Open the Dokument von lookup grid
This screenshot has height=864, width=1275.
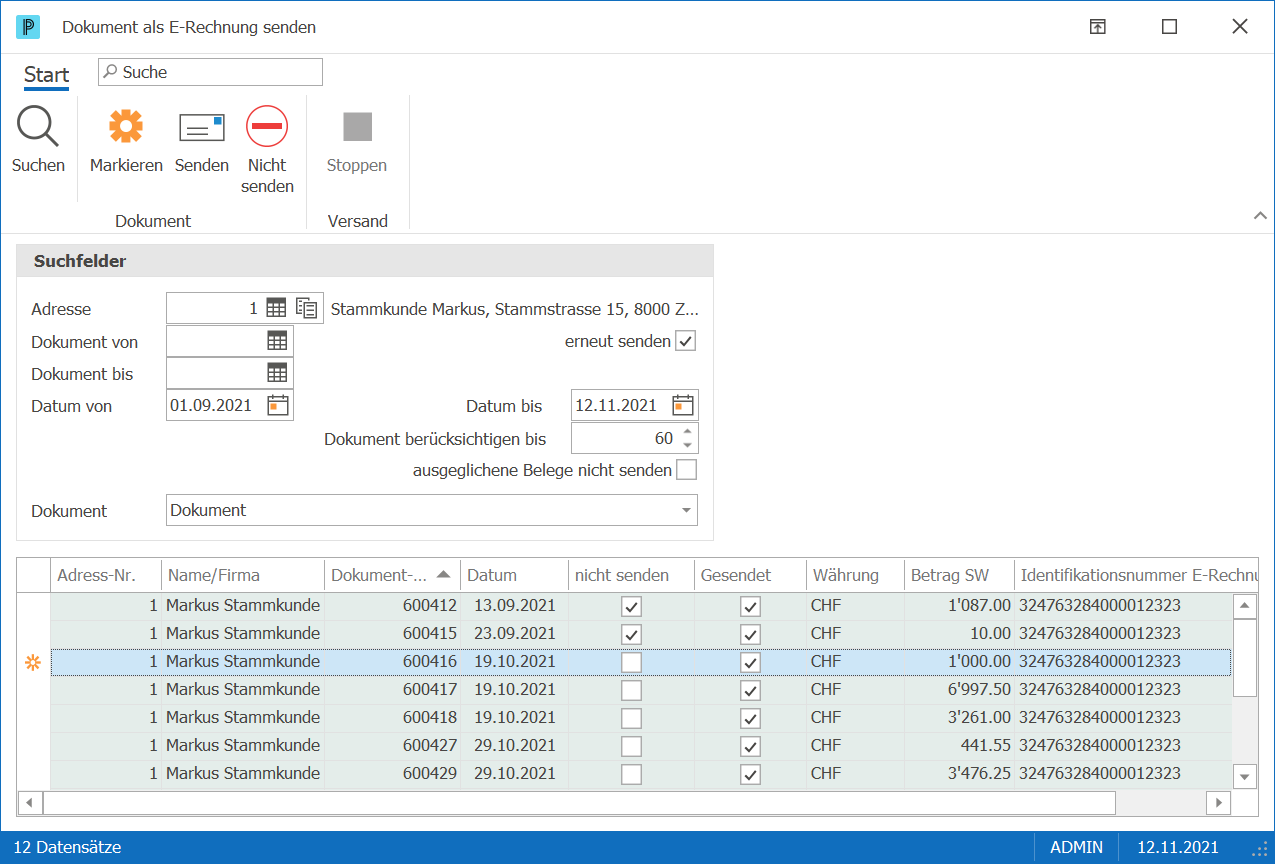(x=277, y=341)
